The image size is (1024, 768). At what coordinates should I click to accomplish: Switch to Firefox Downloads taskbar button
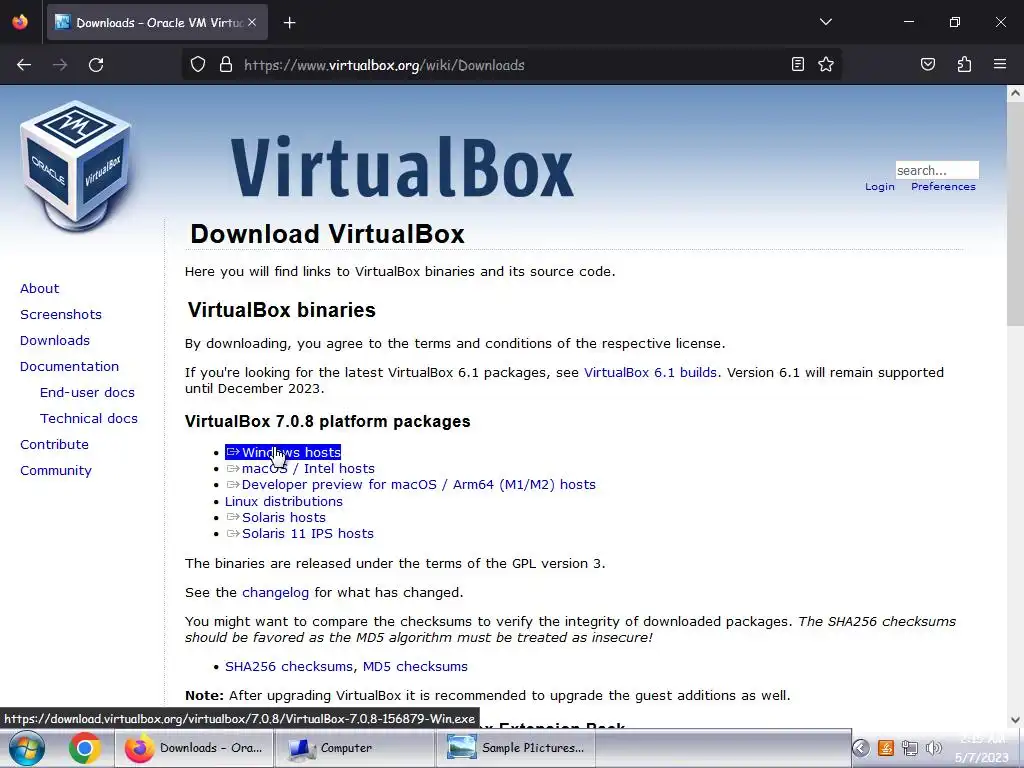193,748
